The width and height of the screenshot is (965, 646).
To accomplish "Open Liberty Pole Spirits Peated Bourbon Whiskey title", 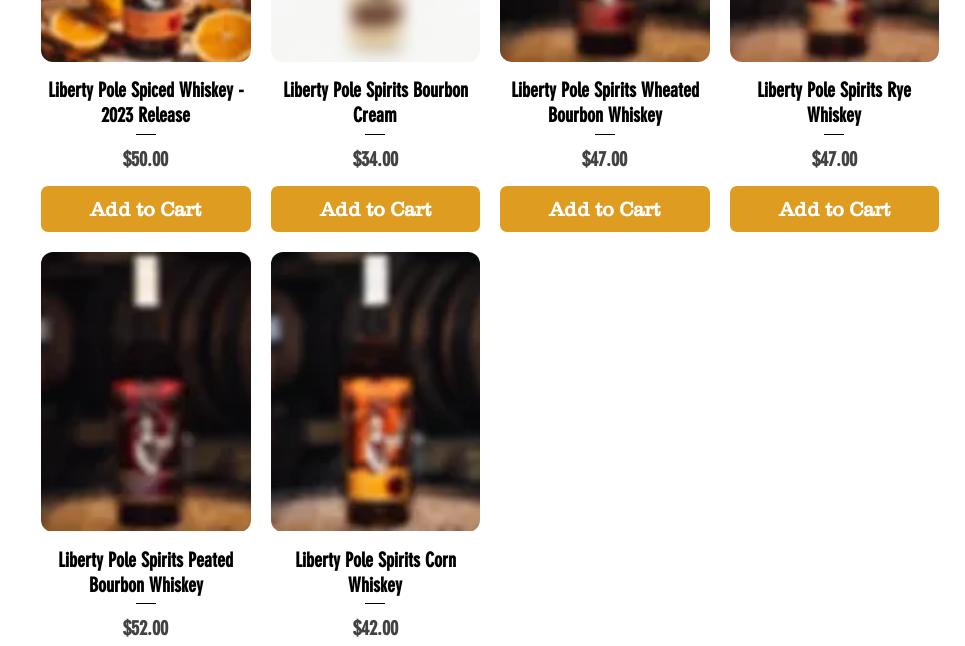I will 146,572.
